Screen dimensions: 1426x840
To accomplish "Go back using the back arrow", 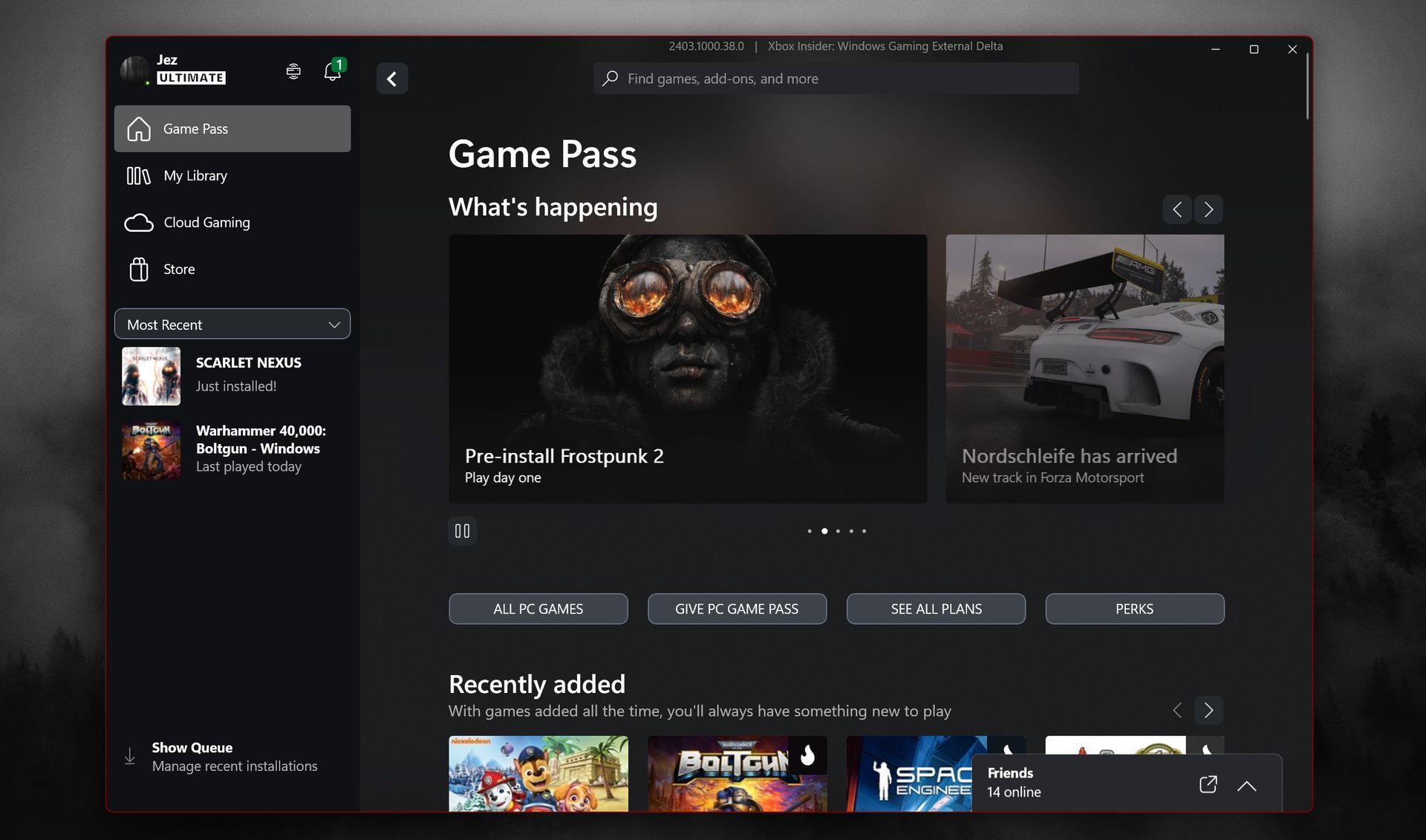I will 392,78.
